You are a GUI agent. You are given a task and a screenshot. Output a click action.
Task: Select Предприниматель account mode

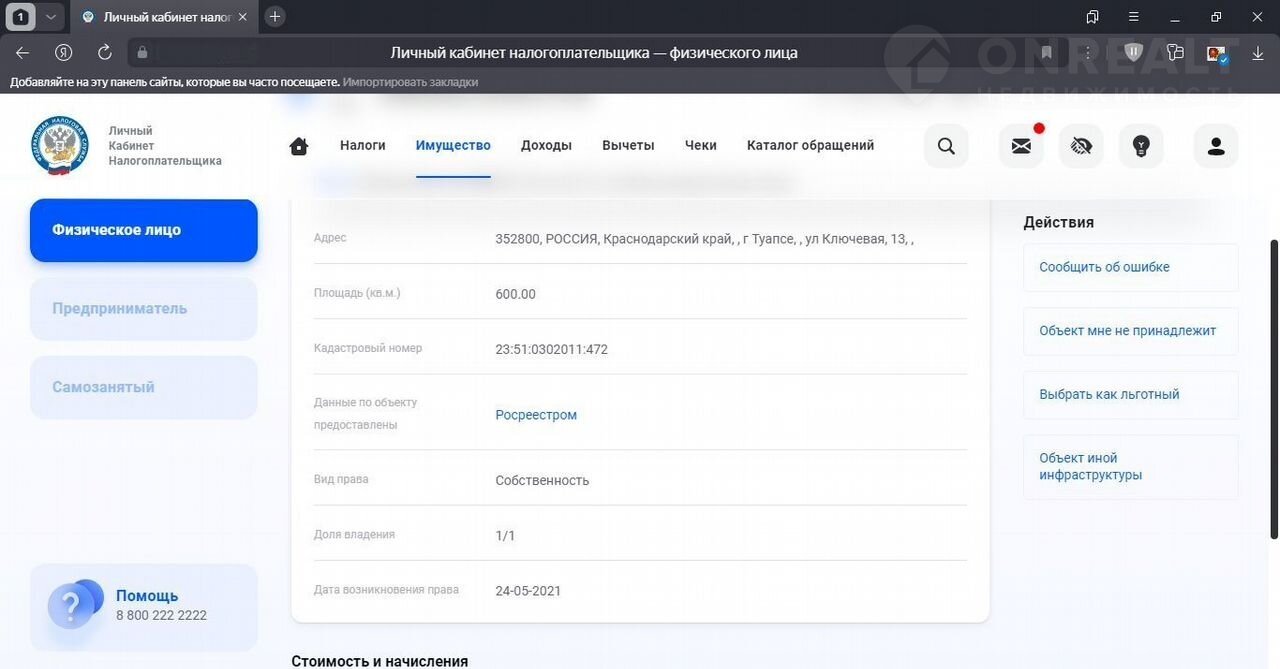click(x=144, y=309)
